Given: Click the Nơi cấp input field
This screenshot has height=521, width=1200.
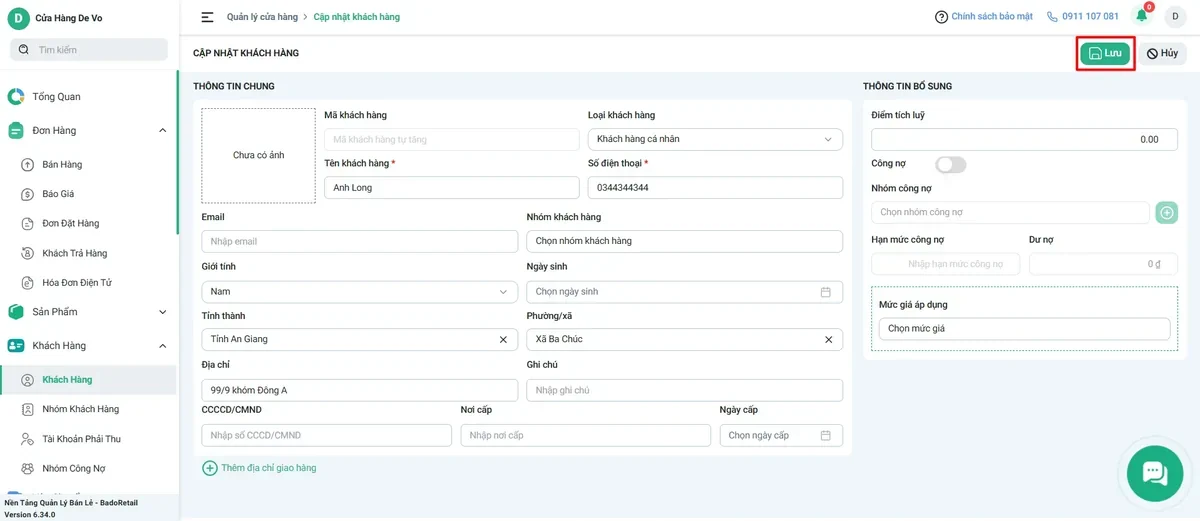Looking at the screenshot, I should [586, 436].
